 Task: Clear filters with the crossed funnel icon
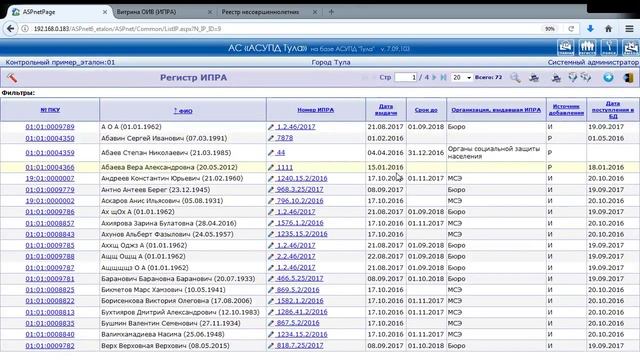pyautogui.click(x=586, y=77)
